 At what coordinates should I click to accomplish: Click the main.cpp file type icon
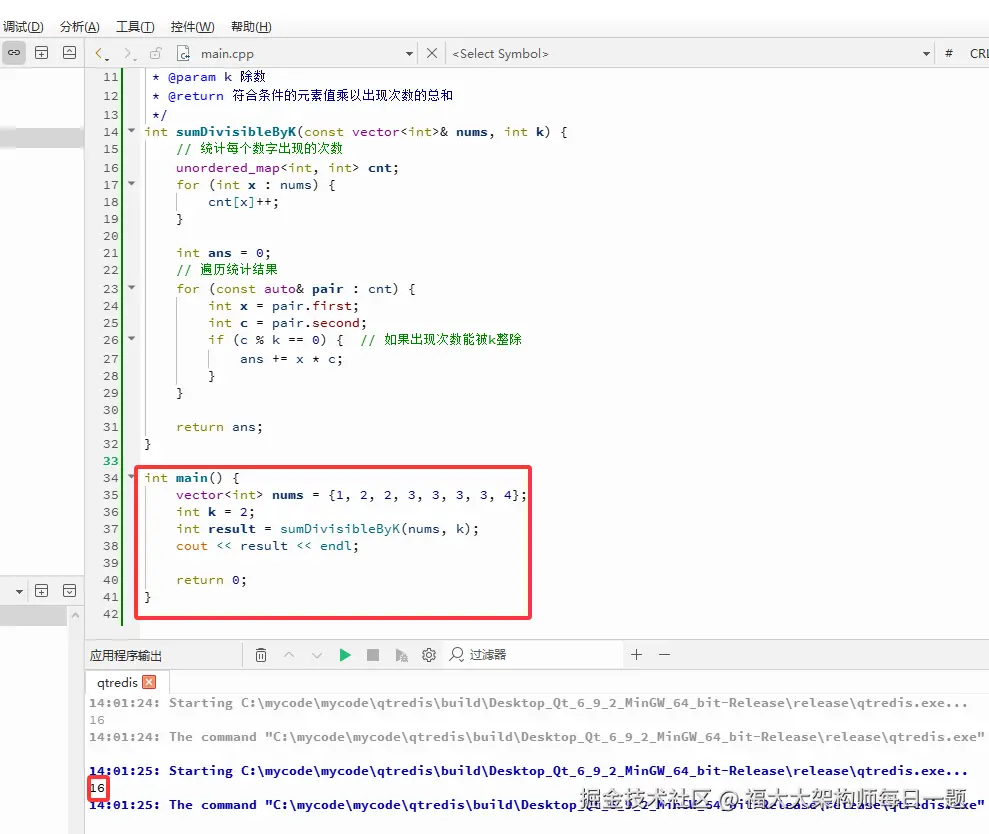coord(184,54)
